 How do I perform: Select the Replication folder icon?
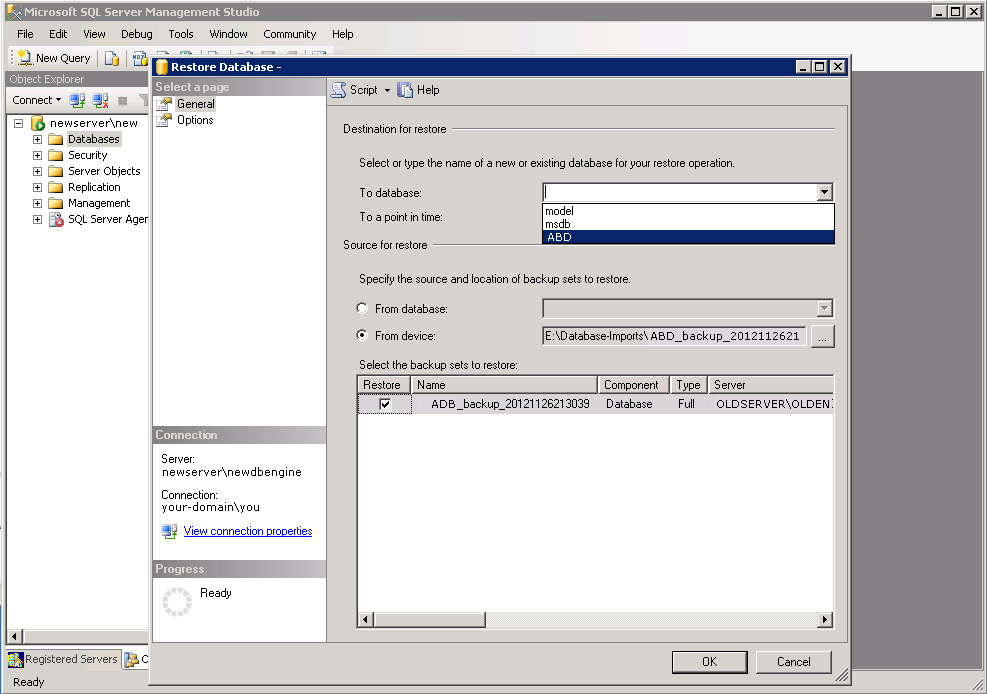pyautogui.click(x=56, y=187)
